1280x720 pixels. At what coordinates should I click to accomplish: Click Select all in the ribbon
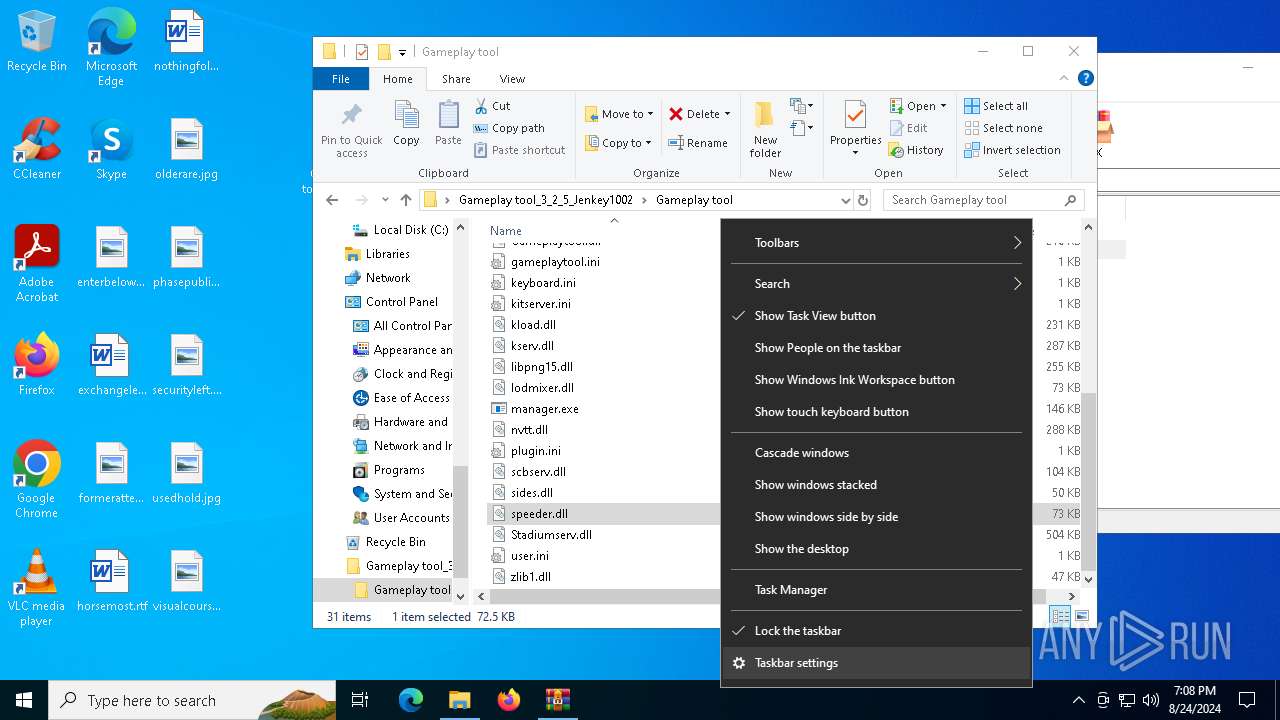pyautogui.click(x=996, y=106)
